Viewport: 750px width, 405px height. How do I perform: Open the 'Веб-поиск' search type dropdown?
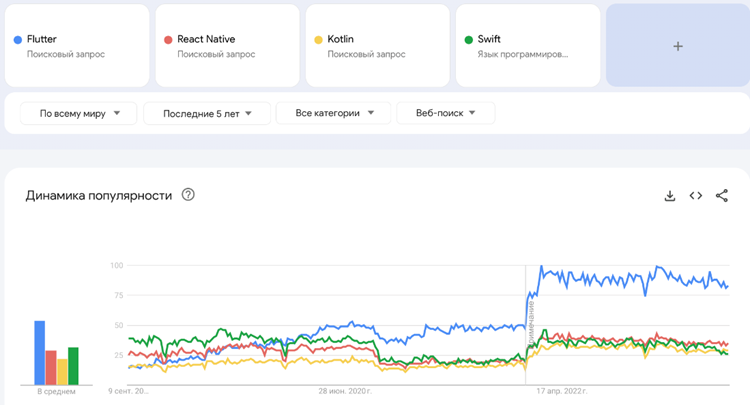tap(445, 113)
